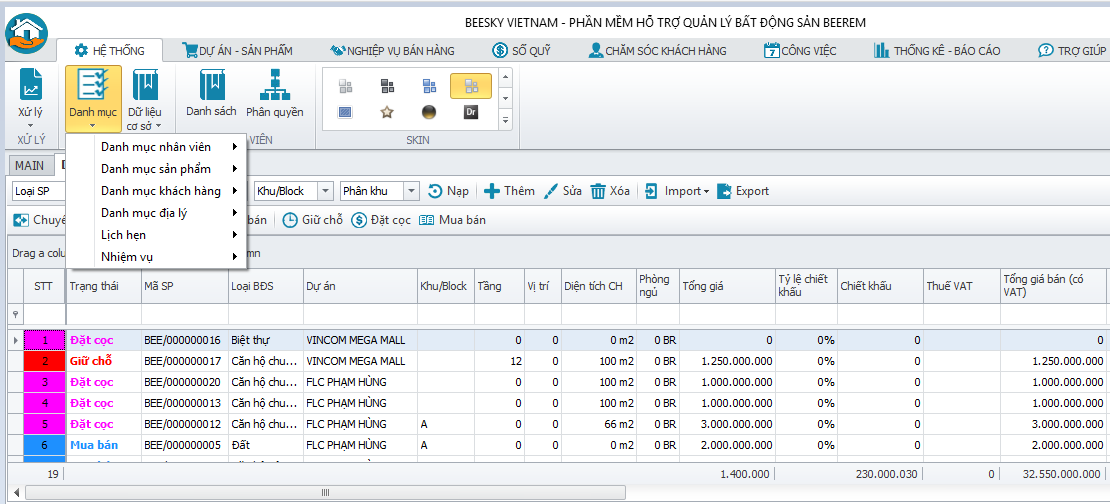Select the Mua bán status cell in row 6
1110x504 pixels.
click(x=103, y=445)
